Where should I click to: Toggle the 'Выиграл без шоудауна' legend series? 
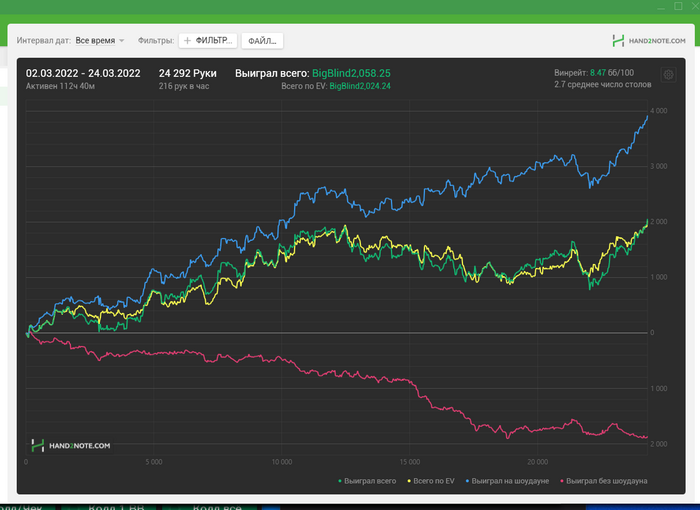coord(604,481)
